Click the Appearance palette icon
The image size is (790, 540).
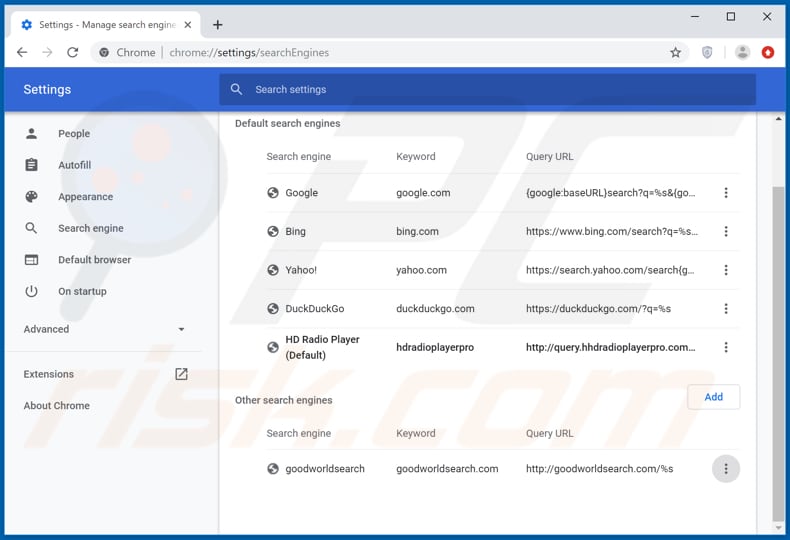pos(31,196)
